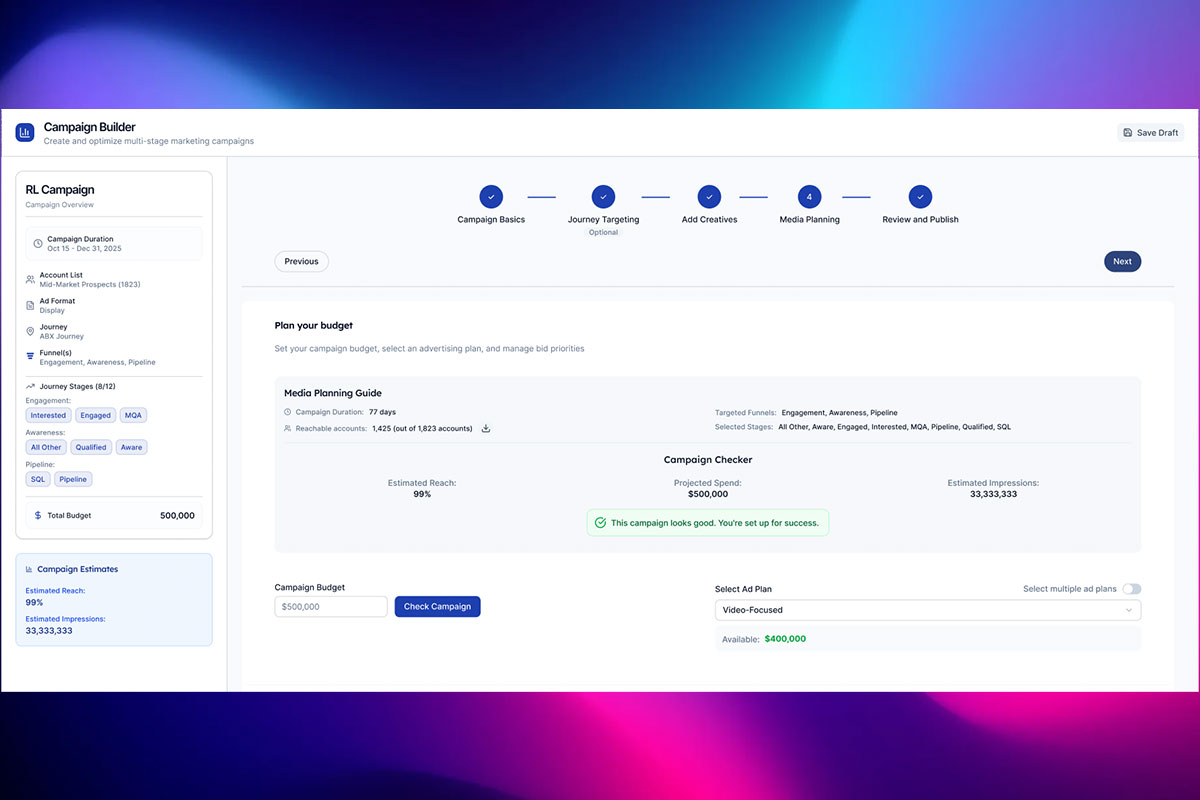Click the Campaign Estimates chart icon
This screenshot has width=1200, height=800.
29,569
